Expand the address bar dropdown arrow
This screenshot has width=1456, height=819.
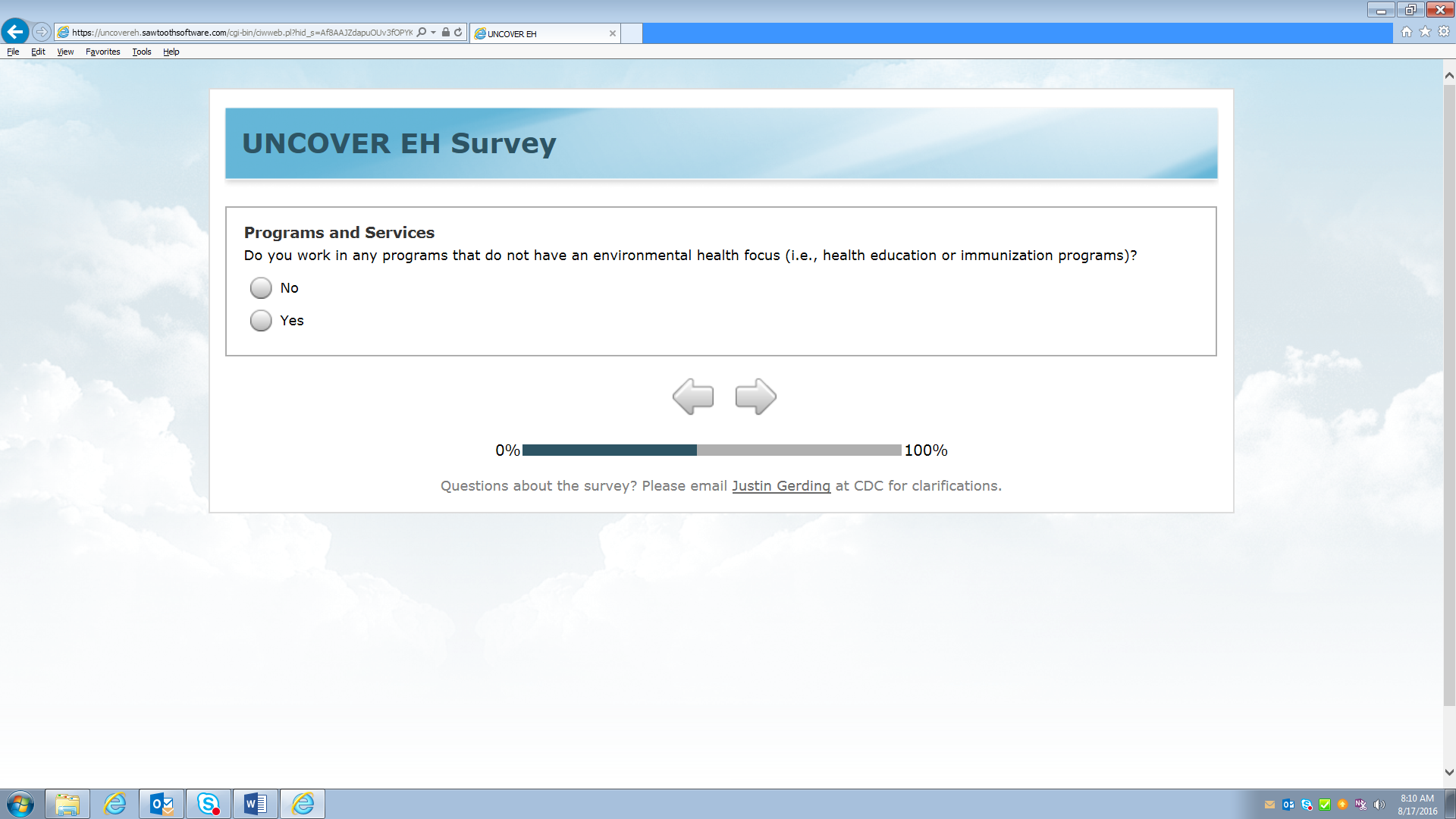tap(434, 33)
